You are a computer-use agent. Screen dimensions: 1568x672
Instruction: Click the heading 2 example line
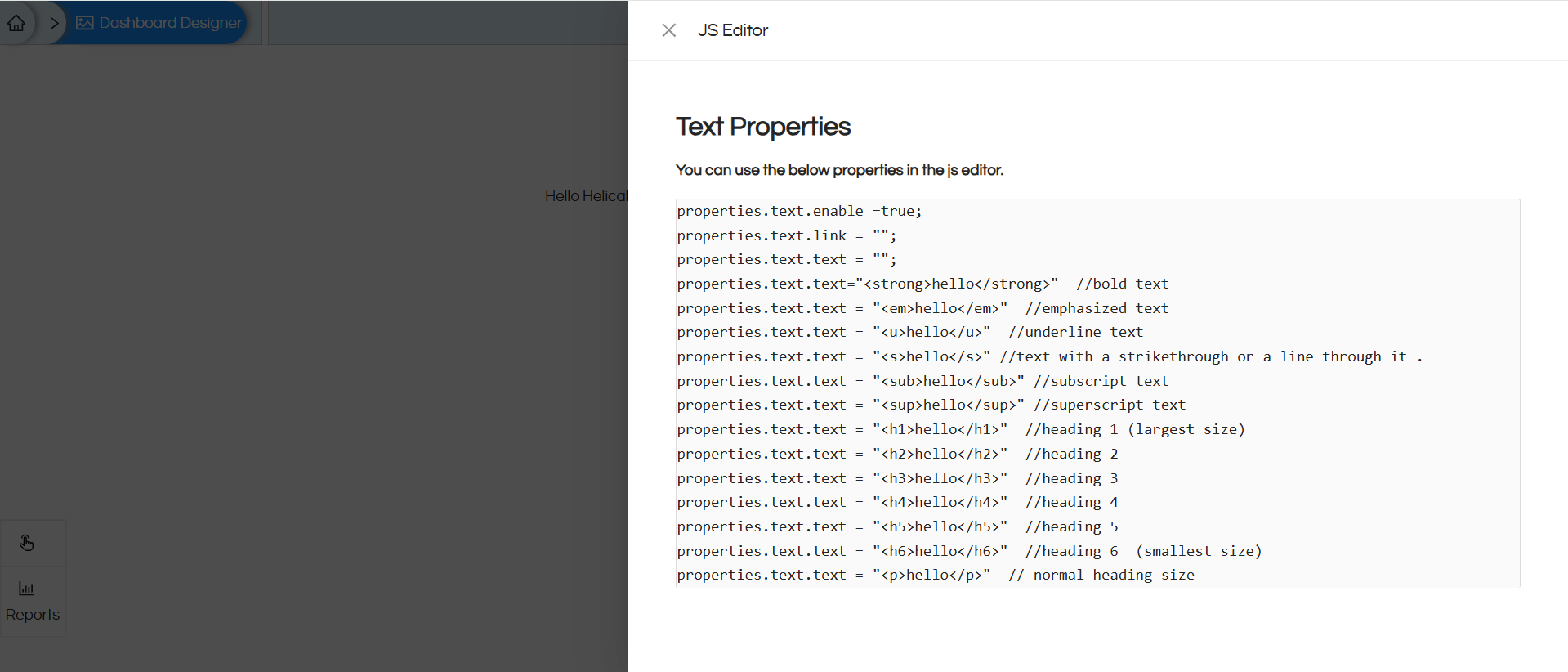[897, 454]
